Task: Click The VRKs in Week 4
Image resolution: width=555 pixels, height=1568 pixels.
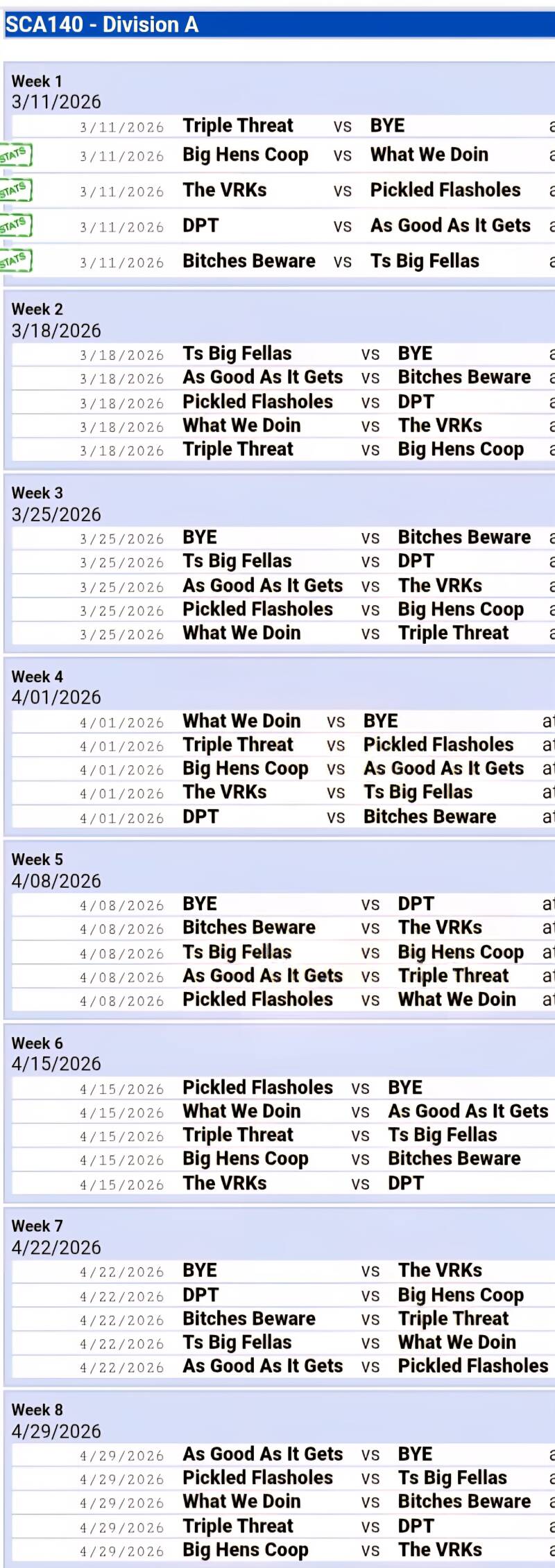Action: [x=224, y=792]
